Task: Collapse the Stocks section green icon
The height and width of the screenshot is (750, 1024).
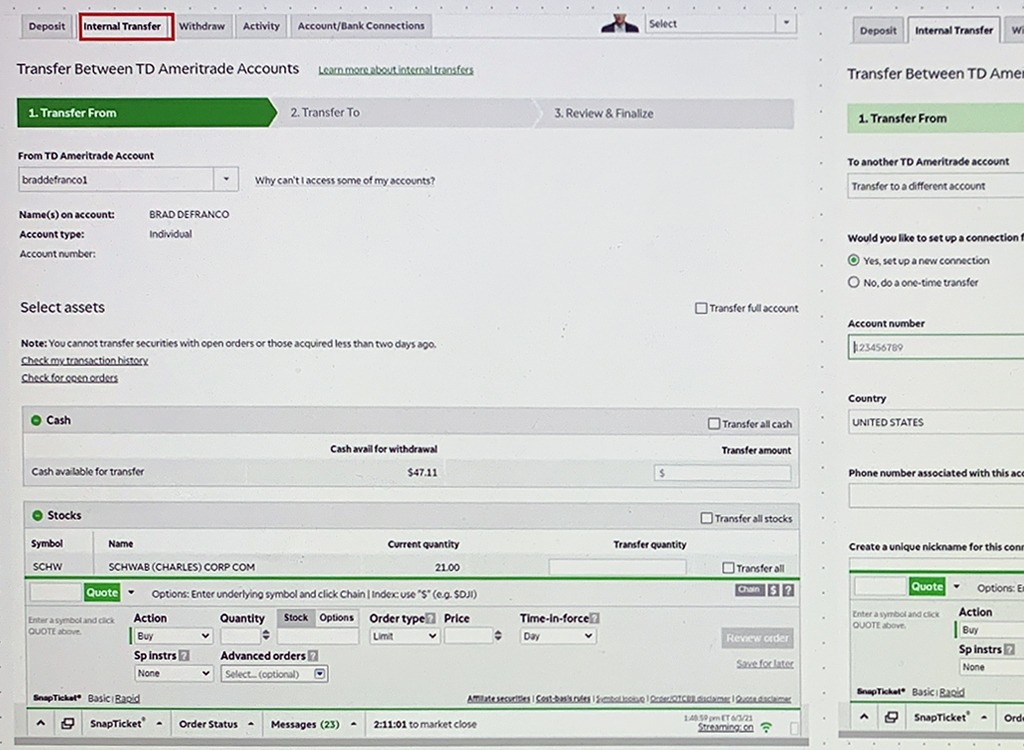Action: pyautogui.click(x=36, y=516)
